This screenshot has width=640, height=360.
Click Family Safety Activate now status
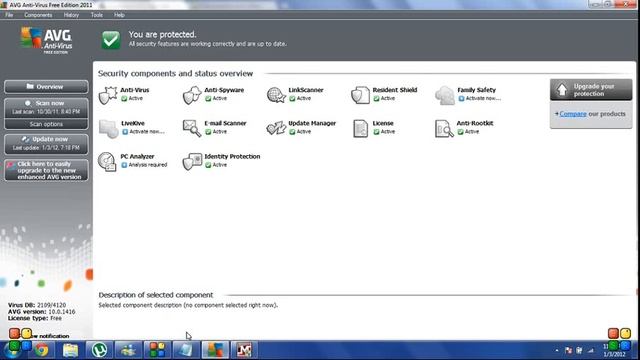480,98
